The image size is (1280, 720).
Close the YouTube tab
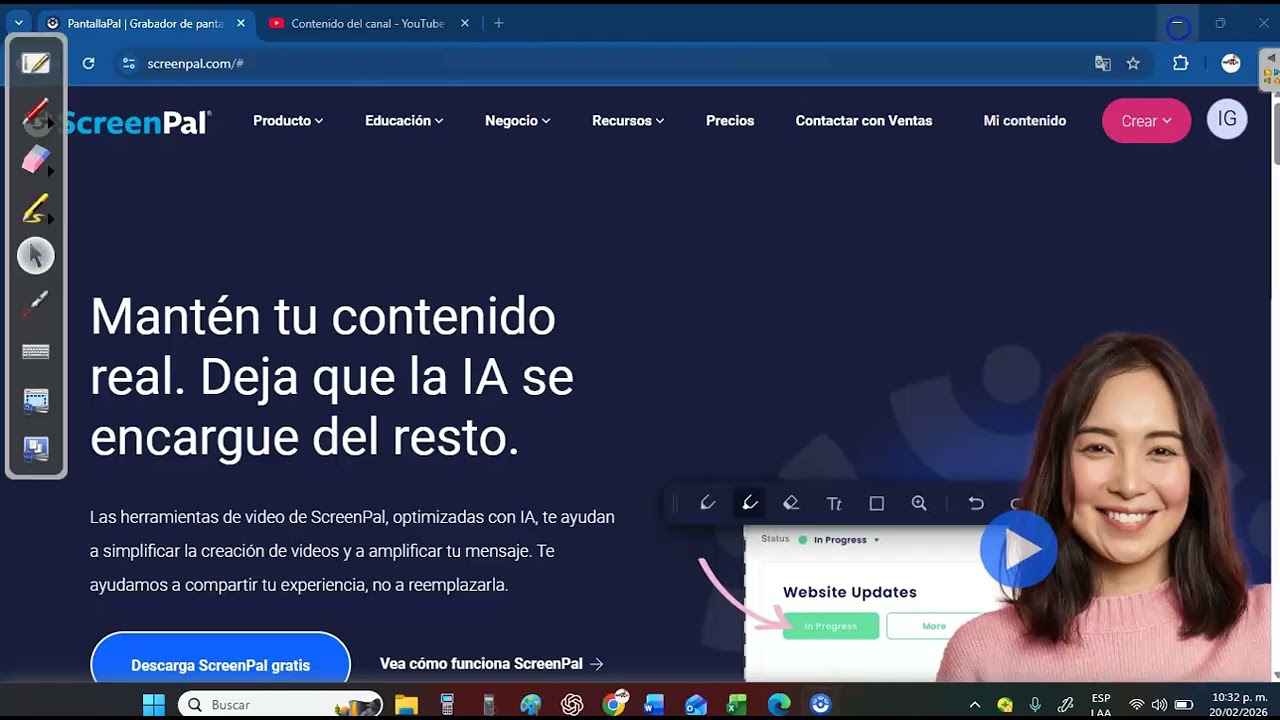464,23
